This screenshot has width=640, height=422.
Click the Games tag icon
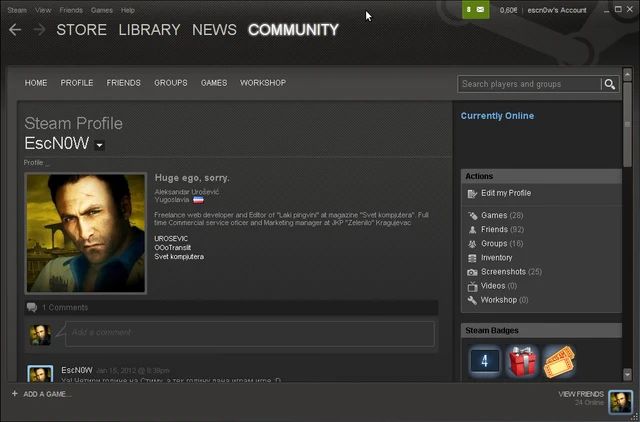472,215
